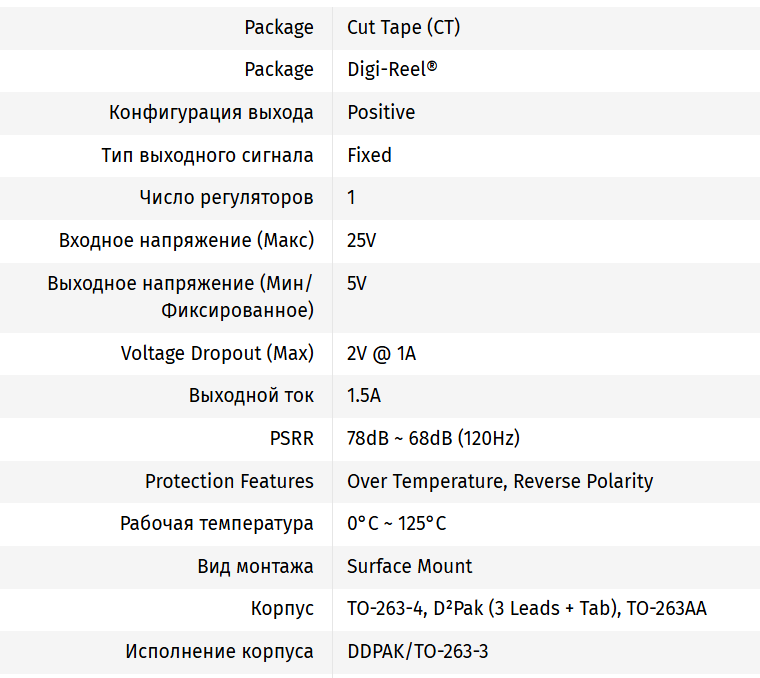Select the "Конфигурация выхода" label
Viewport: 760px width, 678px height.
(211, 112)
